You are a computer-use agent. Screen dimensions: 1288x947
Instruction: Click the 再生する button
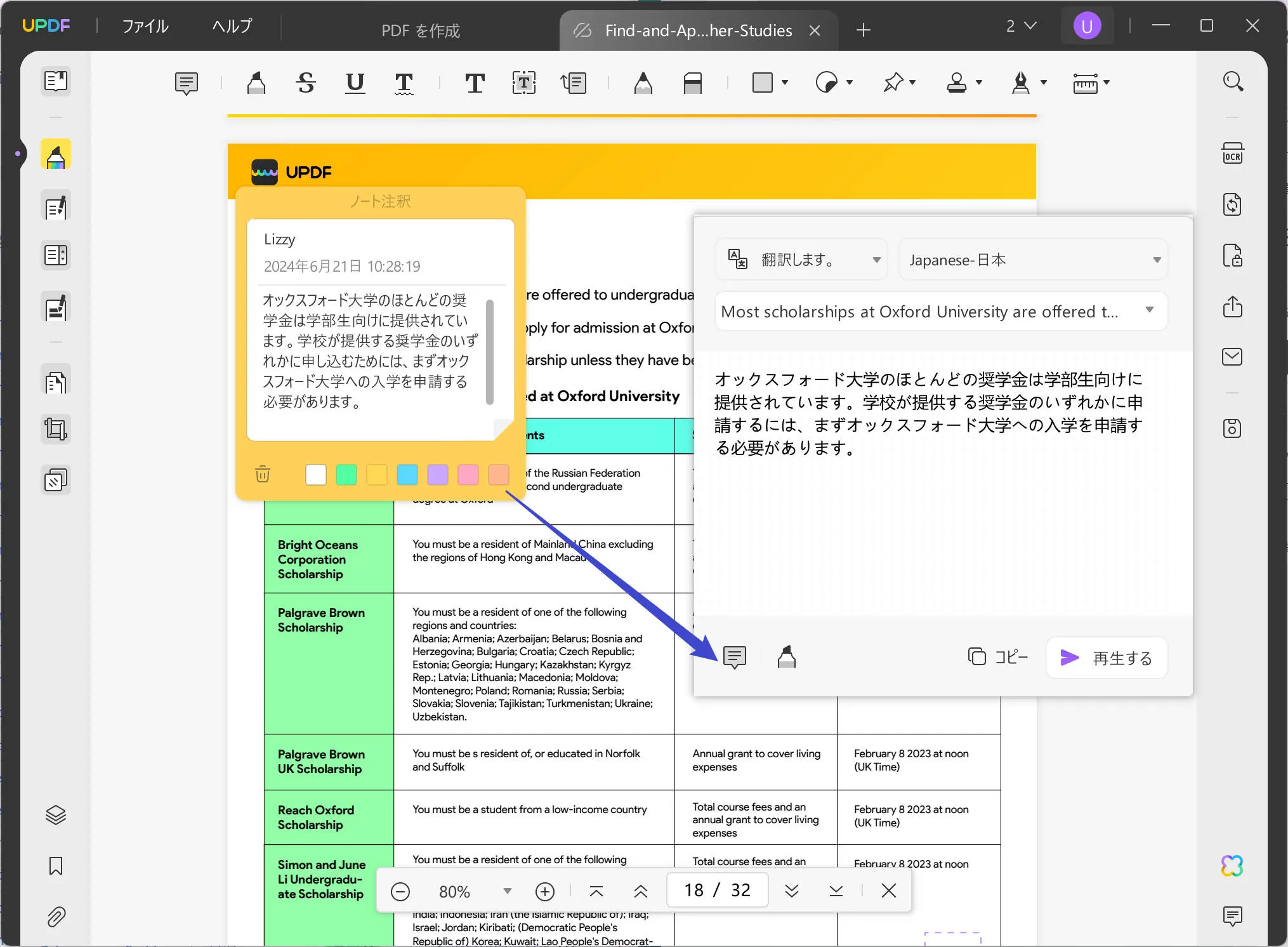(x=1107, y=658)
